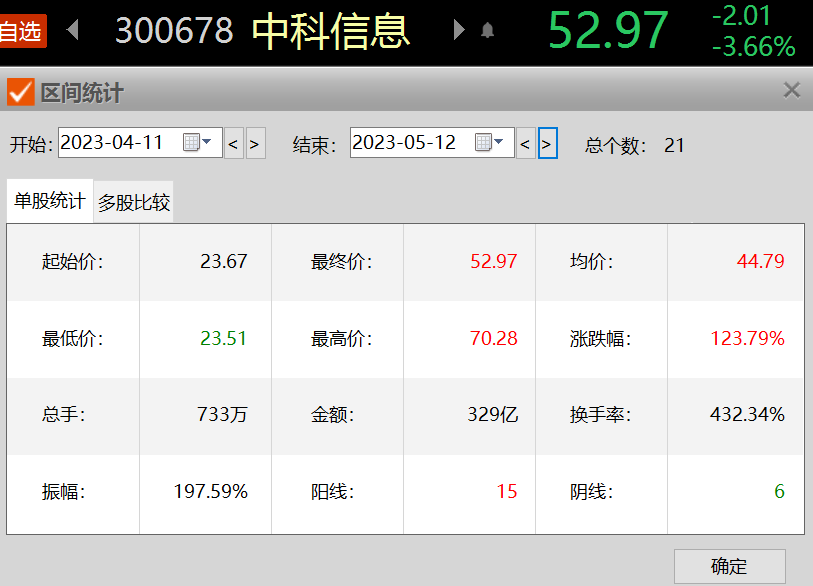Confirm with the 确定 button
The width and height of the screenshot is (813, 586).
730,566
